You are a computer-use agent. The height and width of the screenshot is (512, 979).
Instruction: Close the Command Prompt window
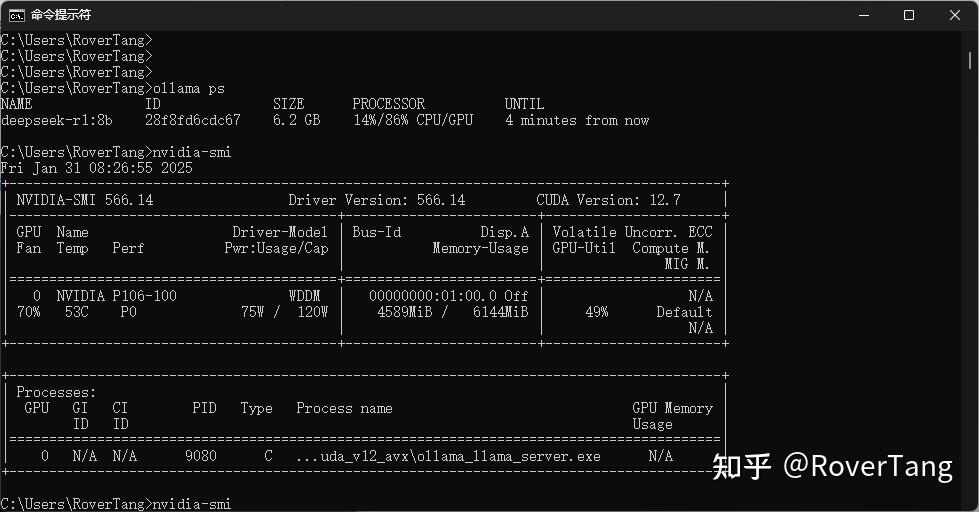click(x=955, y=15)
